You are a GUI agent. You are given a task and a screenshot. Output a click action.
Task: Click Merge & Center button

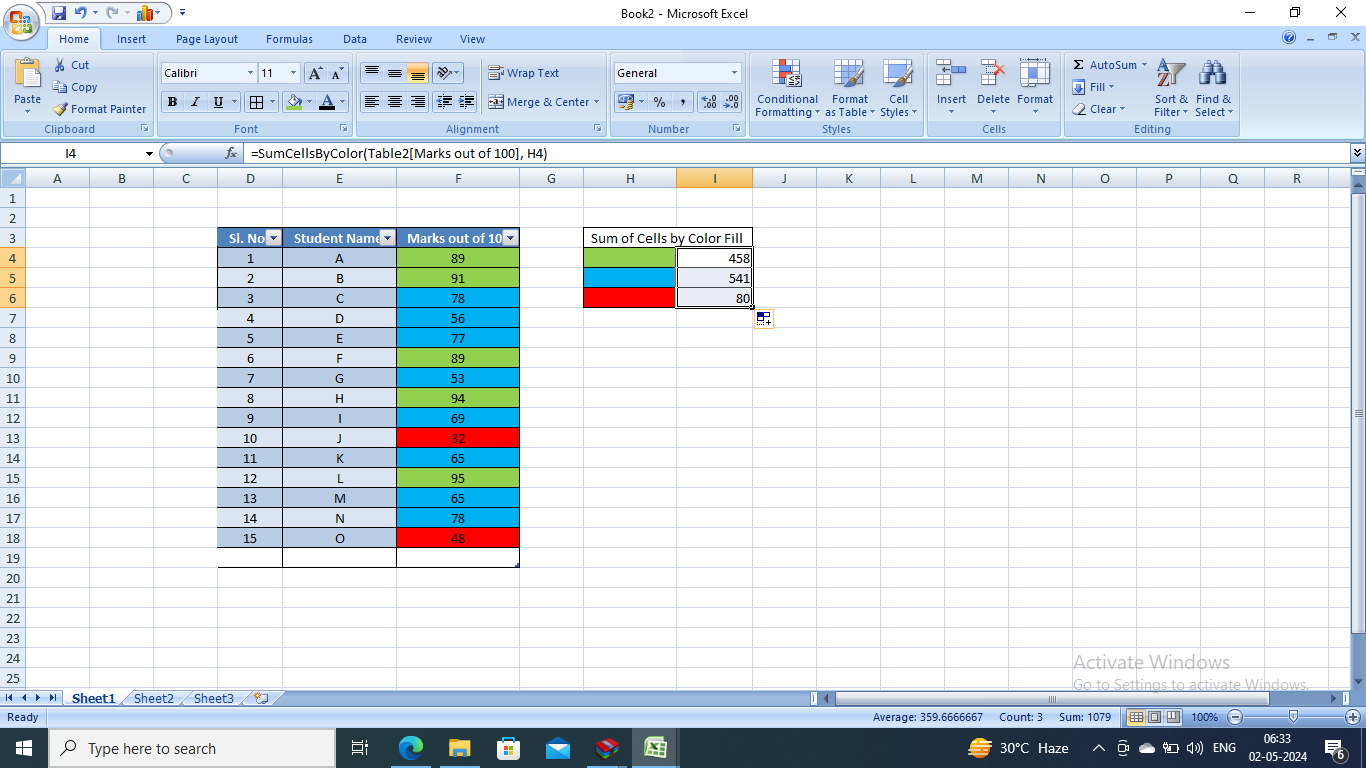[x=539, y=102]
